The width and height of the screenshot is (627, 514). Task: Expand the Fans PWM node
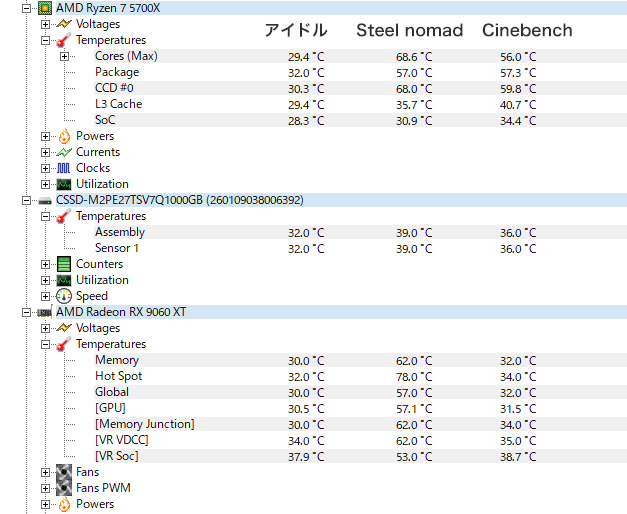45,488
